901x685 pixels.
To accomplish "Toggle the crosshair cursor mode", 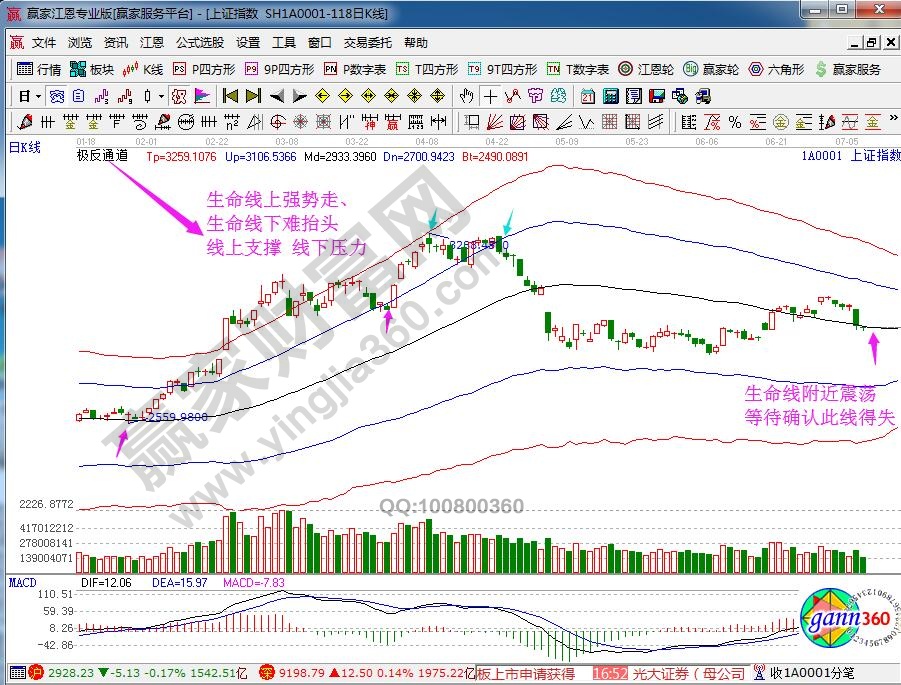I will tap(490, 96).
